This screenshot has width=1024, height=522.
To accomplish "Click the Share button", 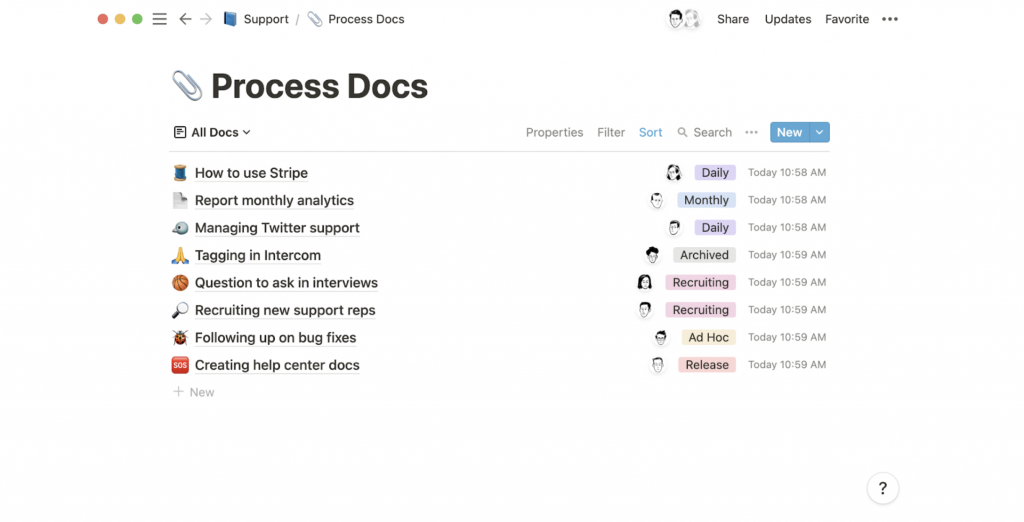I will [x=733, y=19].
